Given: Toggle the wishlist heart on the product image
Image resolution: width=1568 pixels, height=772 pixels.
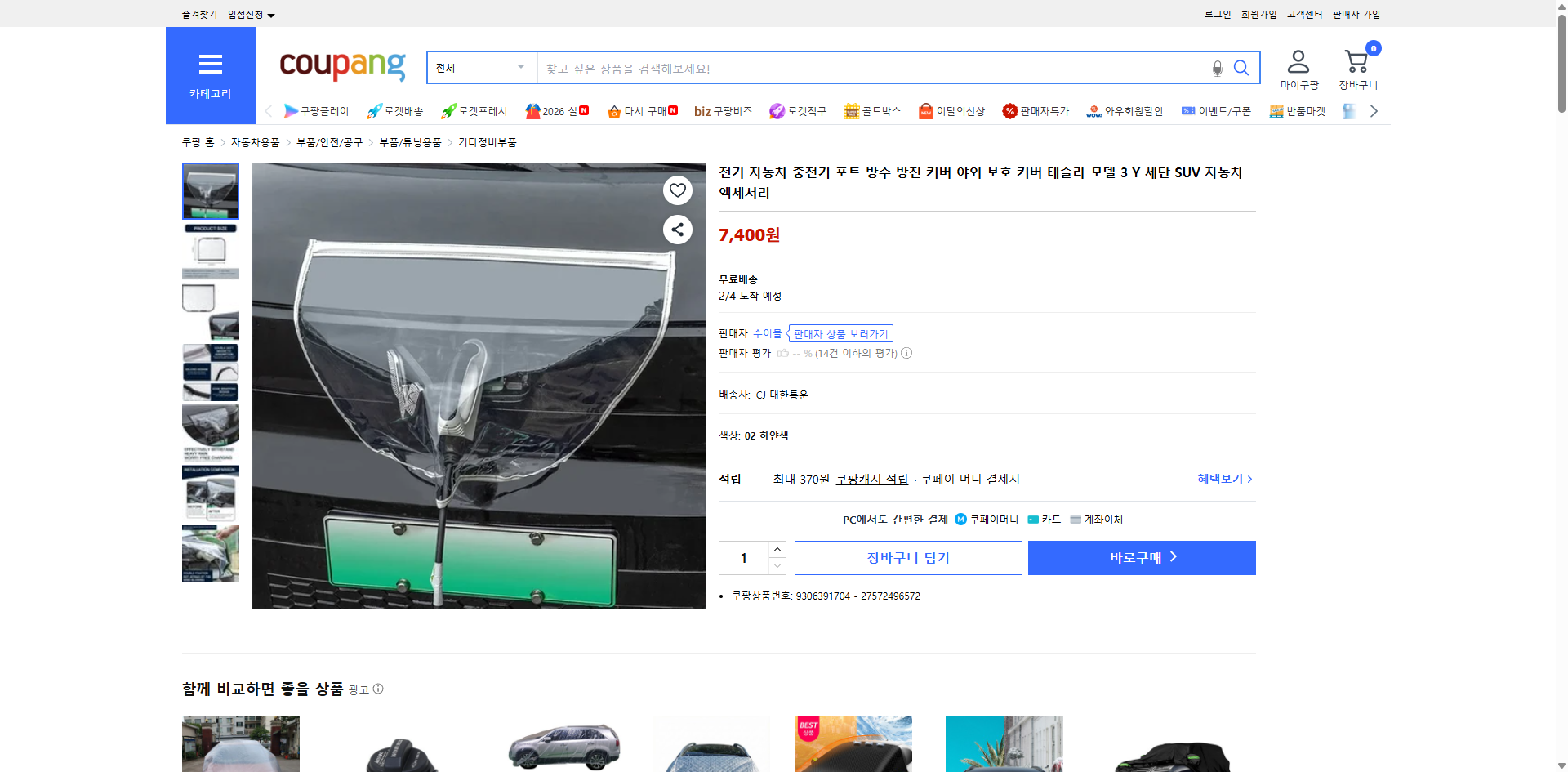Looking at the screenshot, I should [677, 190].
